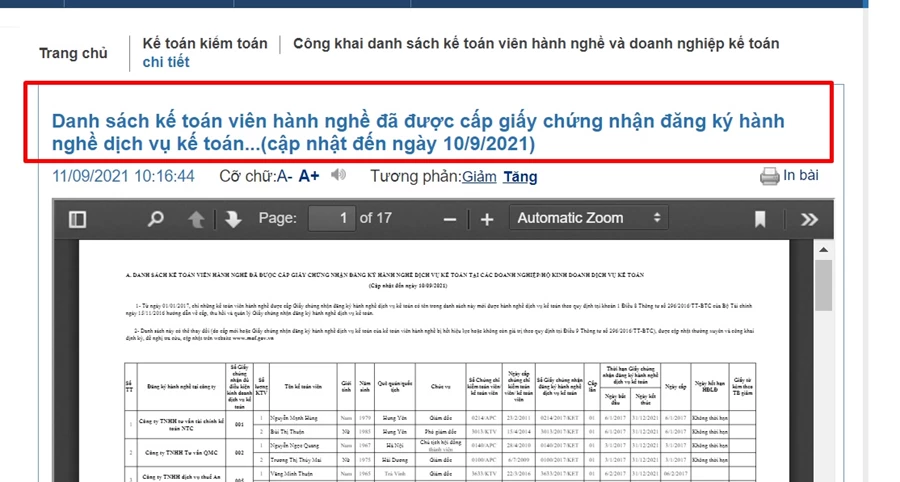Open the PDF find search icon
This screenshot has width=900, height=482.
pyautogui.click(x=155, y=219)
